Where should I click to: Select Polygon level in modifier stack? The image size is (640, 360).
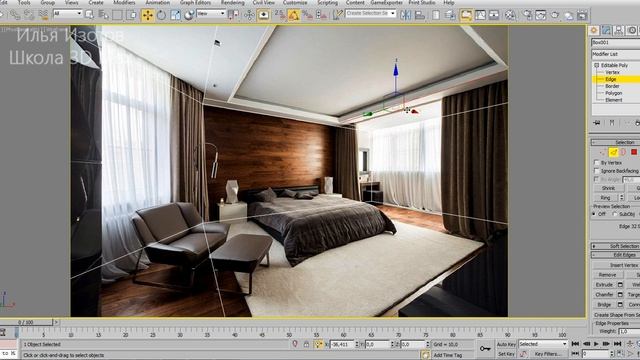(x=613, y=93)
